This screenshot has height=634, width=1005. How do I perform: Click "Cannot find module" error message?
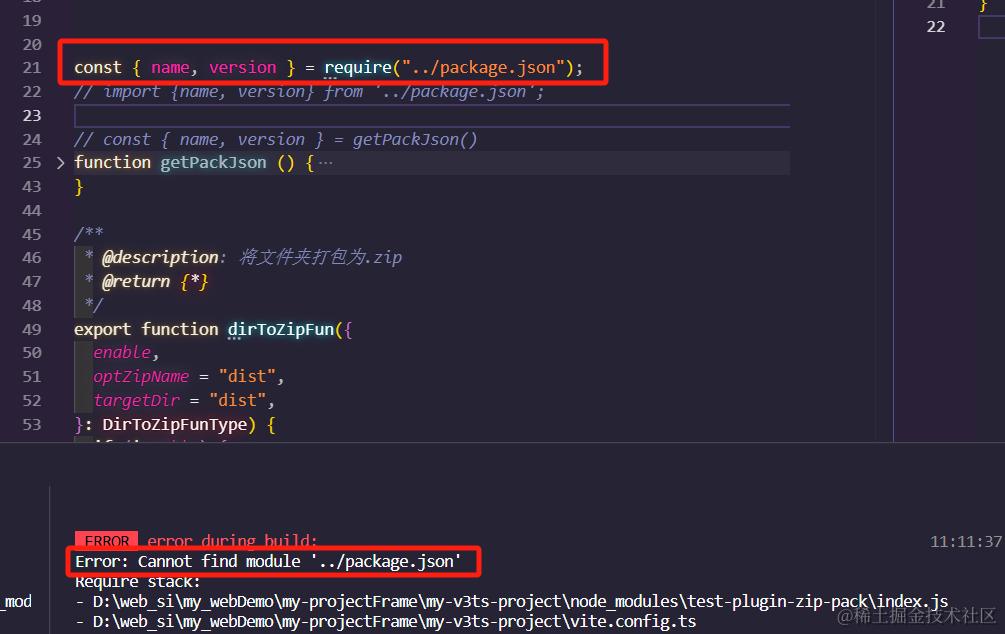[x=267, y=562]
